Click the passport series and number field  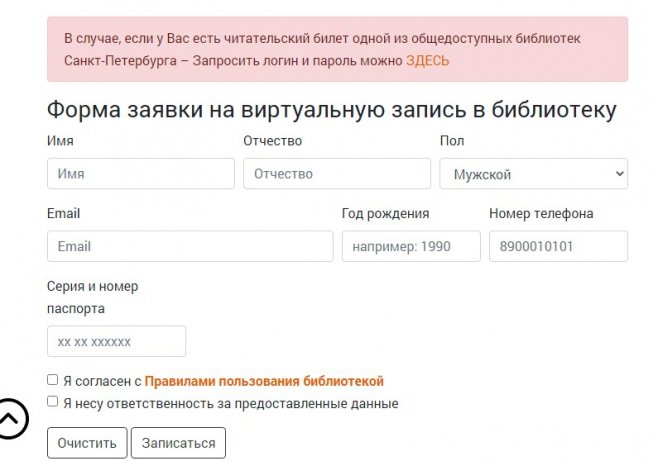(x=116, y=341)
